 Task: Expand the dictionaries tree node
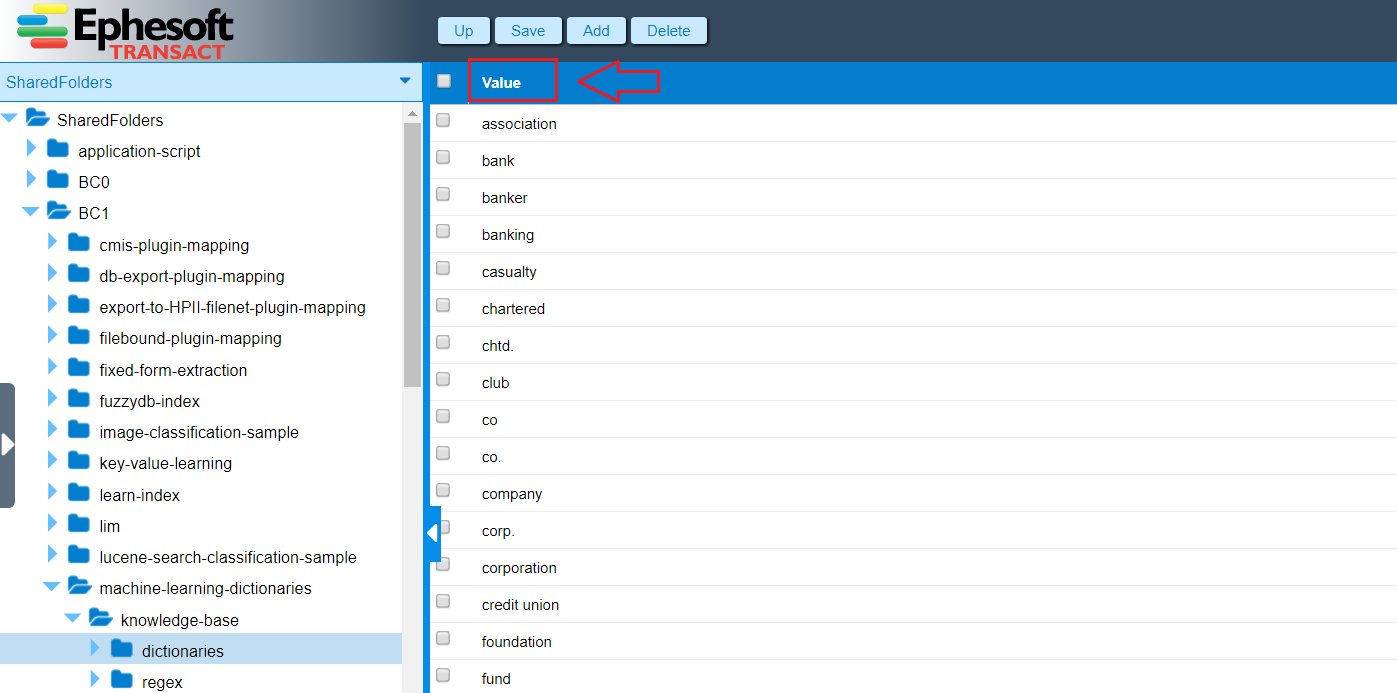[x=96, y=650]
